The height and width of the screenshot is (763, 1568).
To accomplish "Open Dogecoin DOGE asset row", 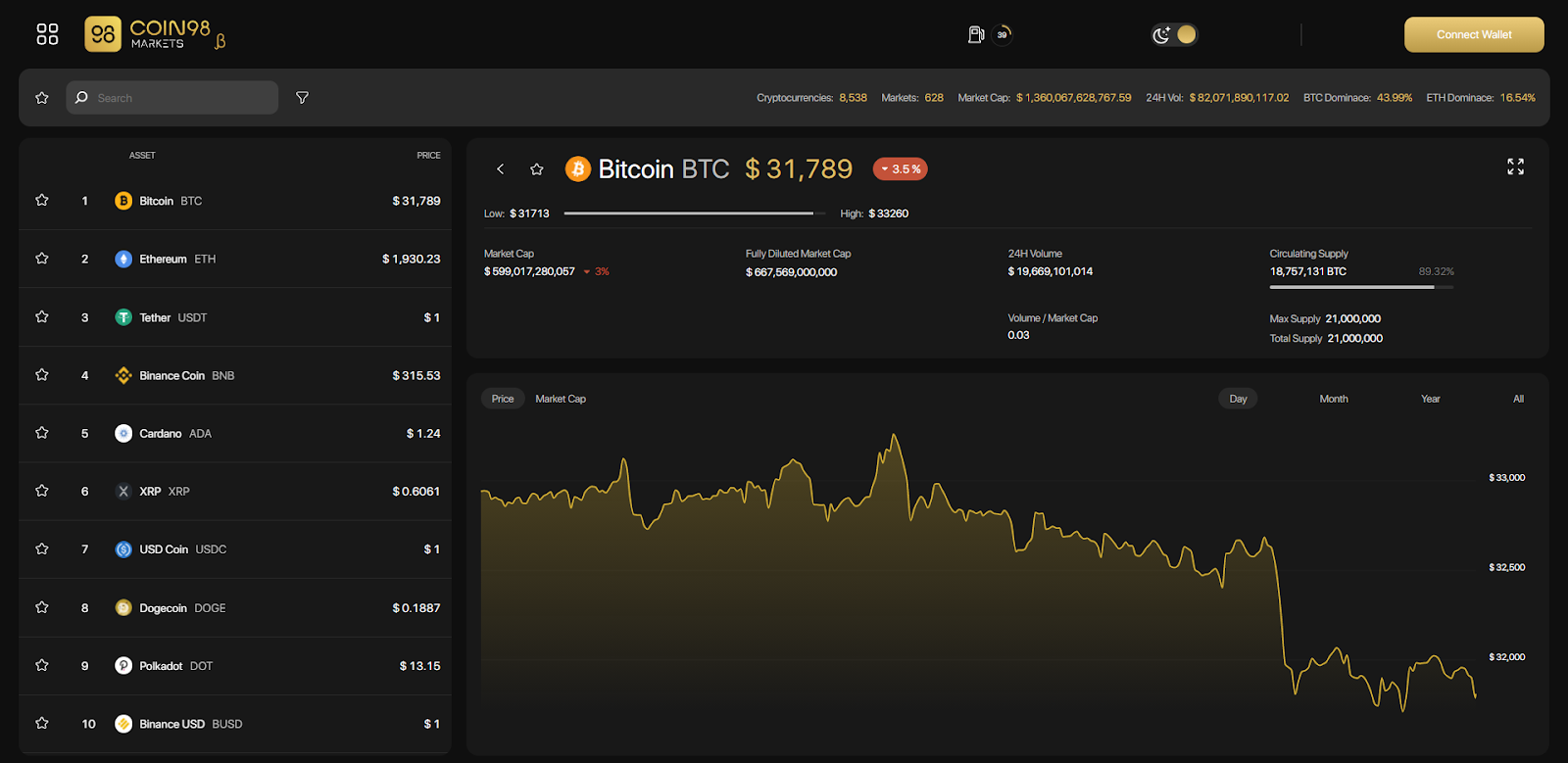I will [x=235, y=607].
